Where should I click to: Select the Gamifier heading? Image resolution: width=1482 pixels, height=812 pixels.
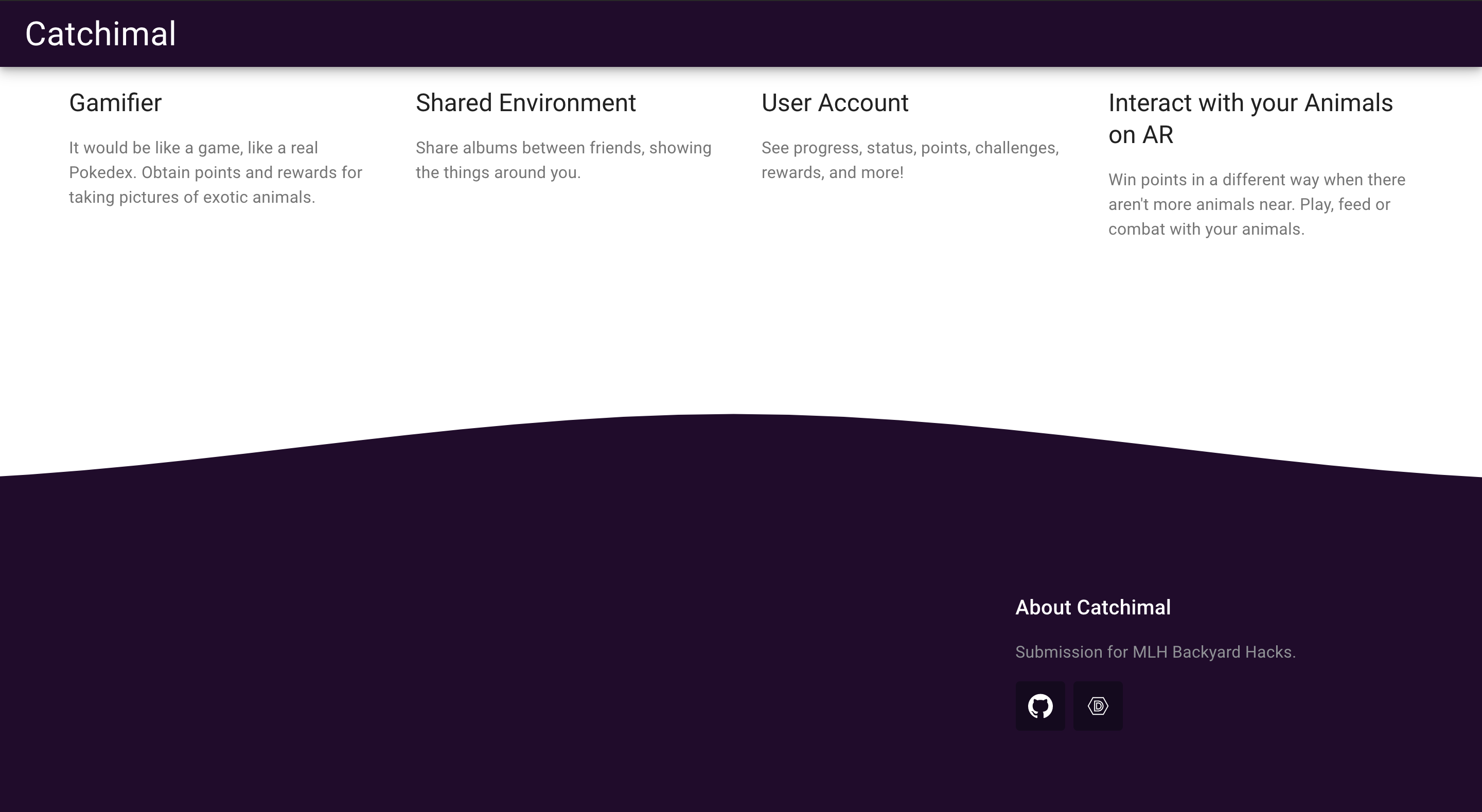pyautogui.click(x=115, y=103)
